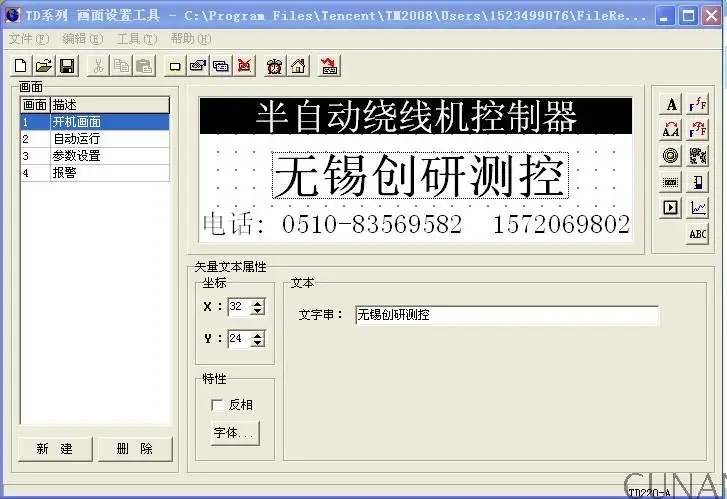The height and width of the screenshot is (499, 727).
Task: Open the 工具(T) menu
Action: click(x=137, y=39)
